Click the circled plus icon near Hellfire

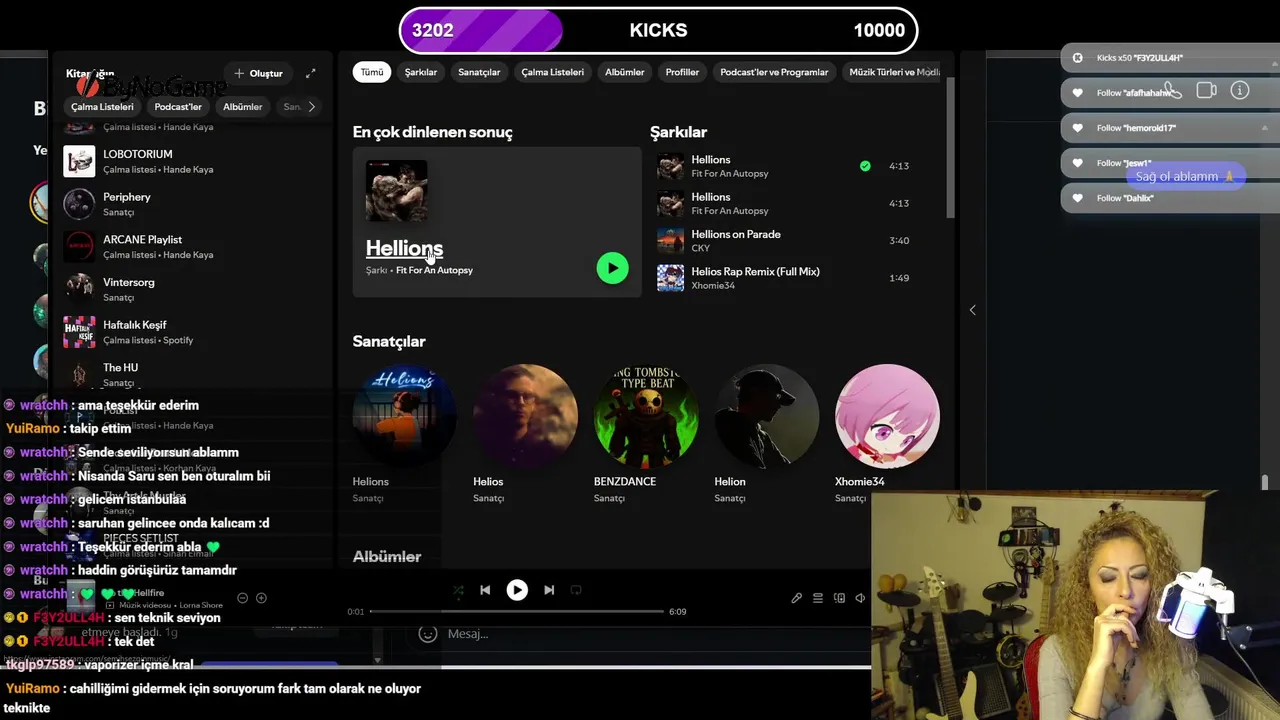coord(261,598)
